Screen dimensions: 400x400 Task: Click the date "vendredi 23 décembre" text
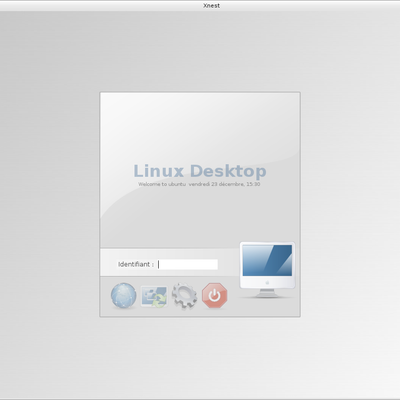coord(217,184)
